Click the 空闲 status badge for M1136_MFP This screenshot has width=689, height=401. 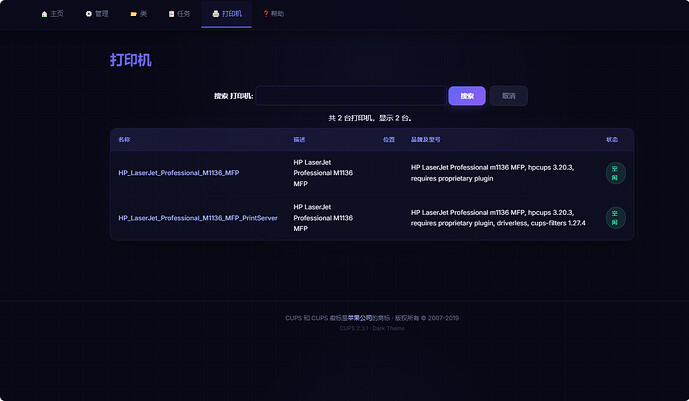point(616,173)
